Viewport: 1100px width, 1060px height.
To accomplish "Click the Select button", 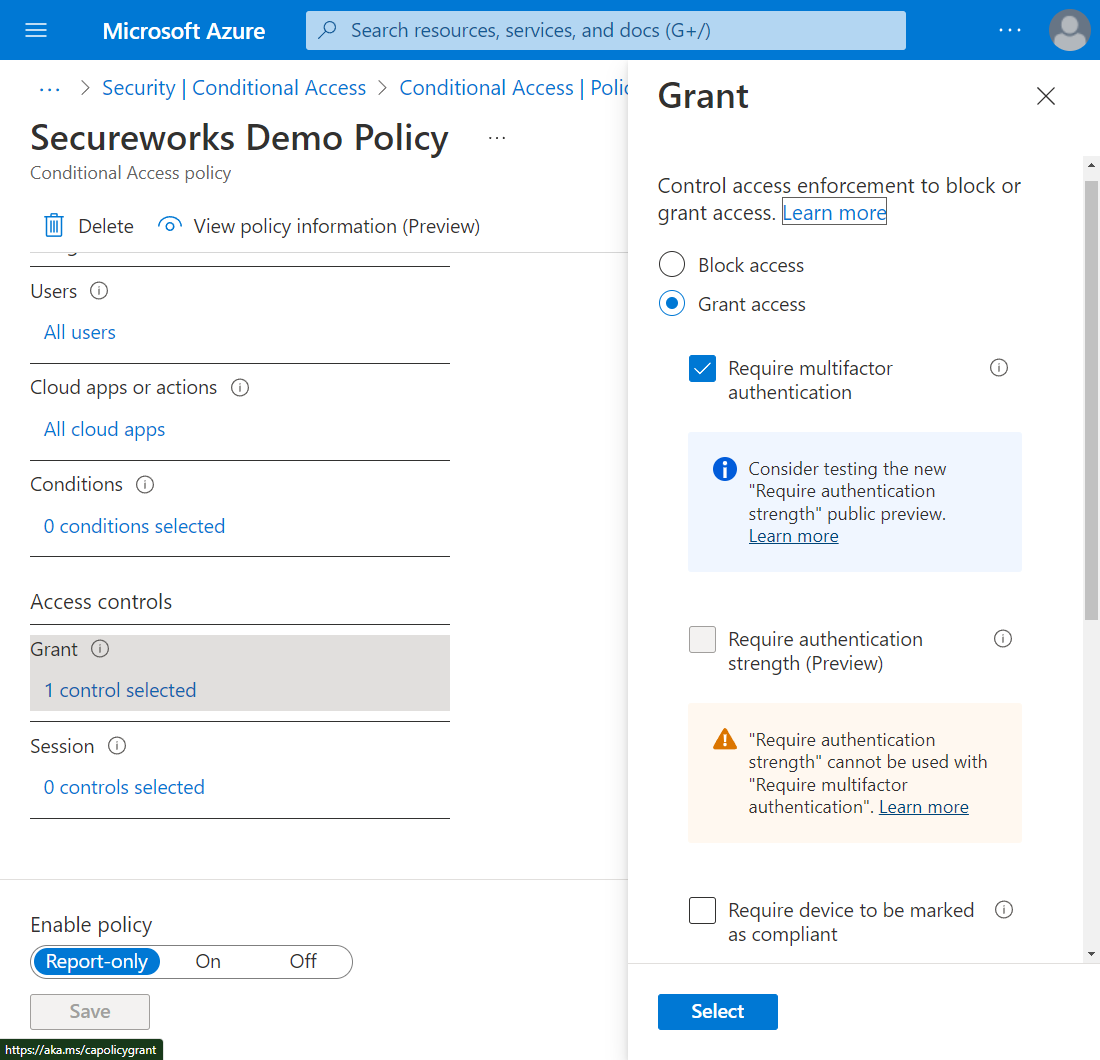I will (x=718, y=1012).
